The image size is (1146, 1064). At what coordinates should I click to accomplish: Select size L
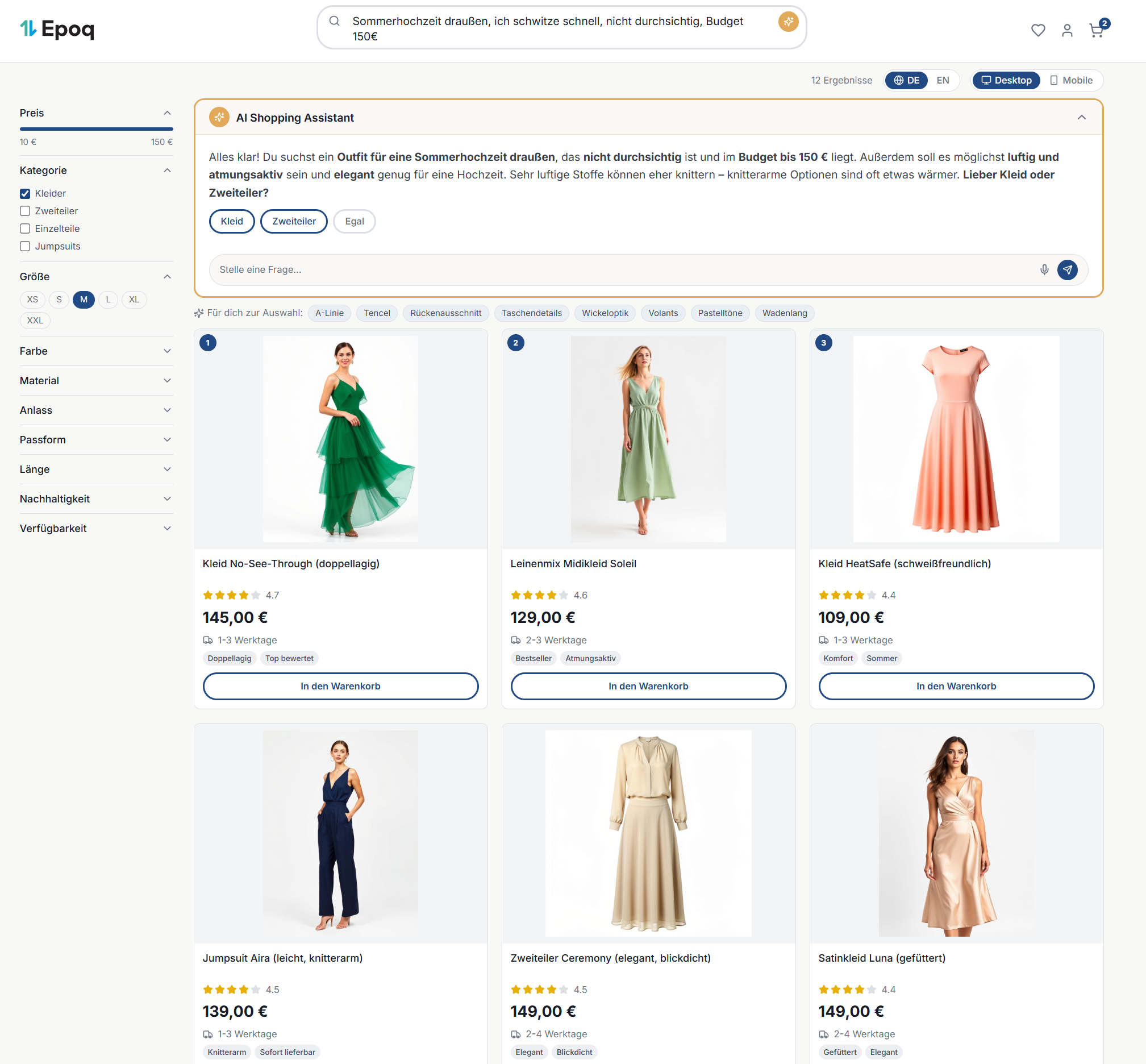point(108,300)
